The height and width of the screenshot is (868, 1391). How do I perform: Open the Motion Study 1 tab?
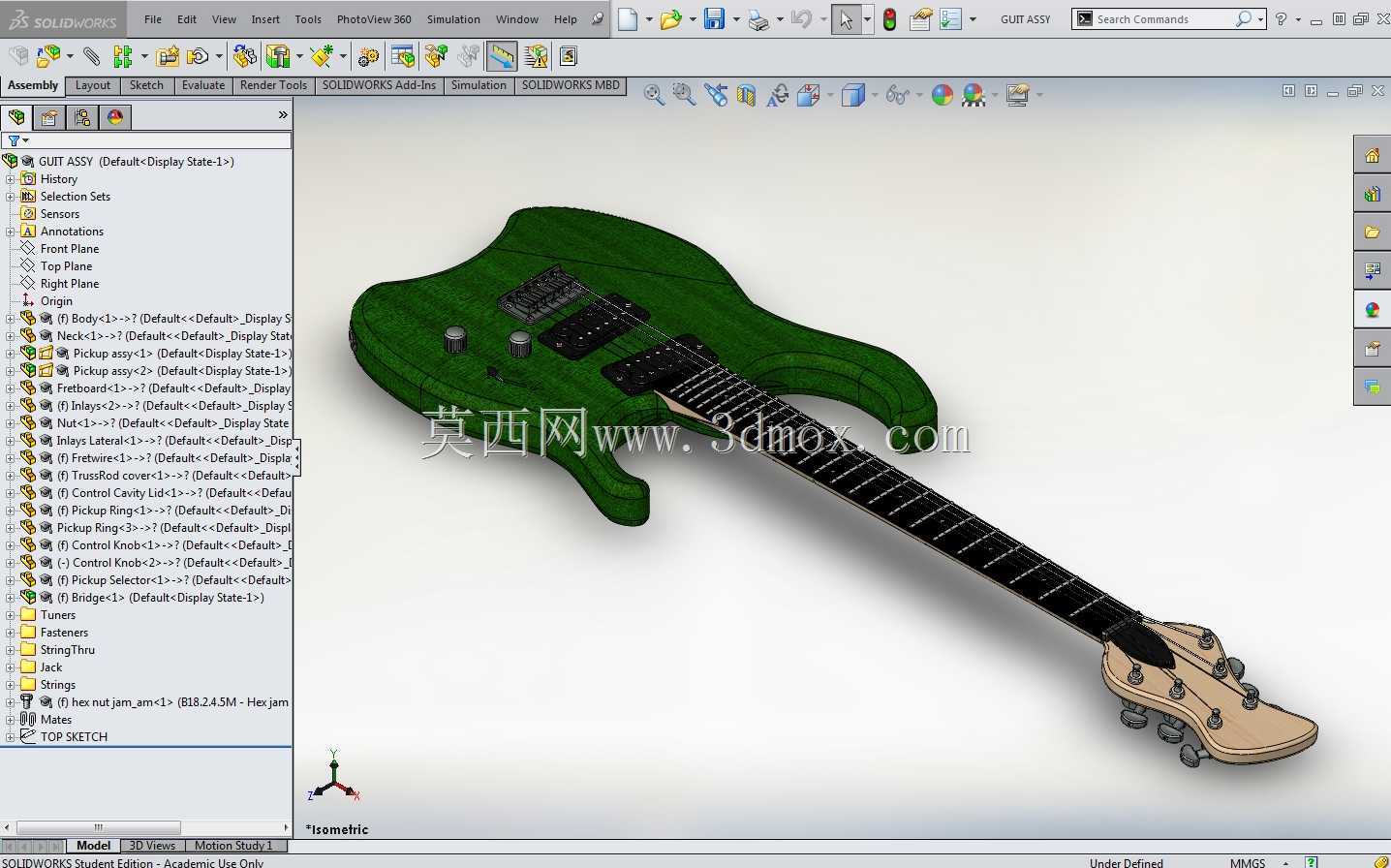[x=233, y=846]
